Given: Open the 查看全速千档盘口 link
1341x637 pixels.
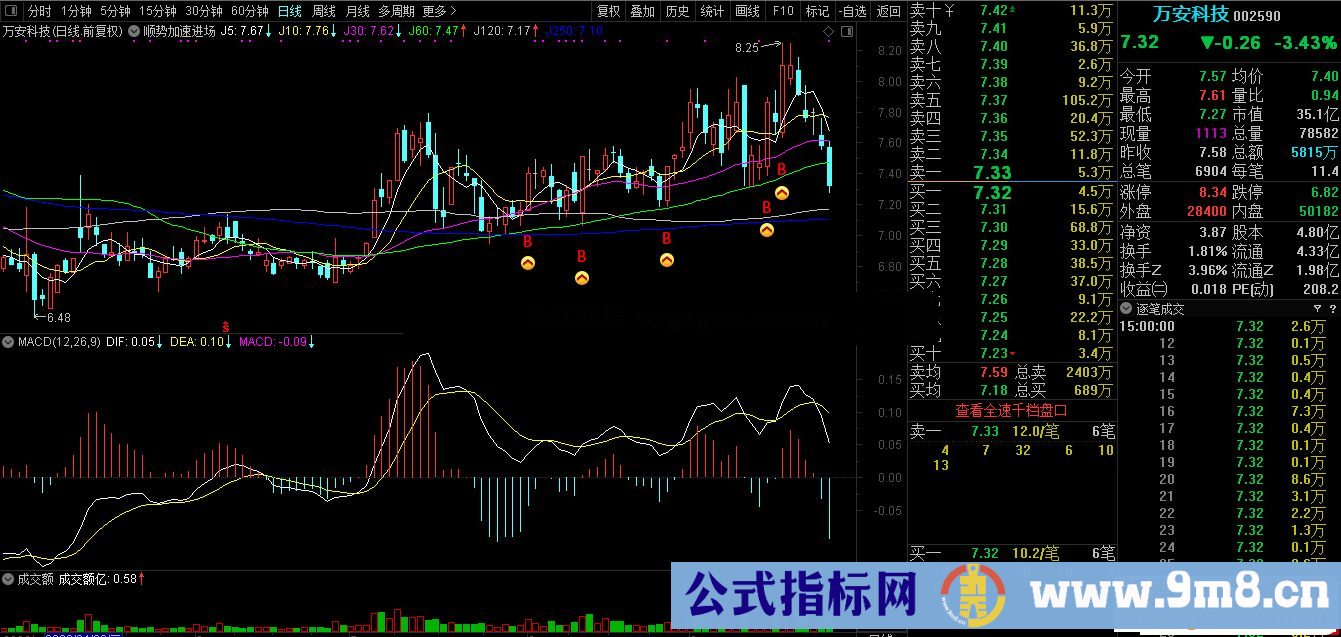Looking at the screenshot, I should click(x=1013, y=410).
